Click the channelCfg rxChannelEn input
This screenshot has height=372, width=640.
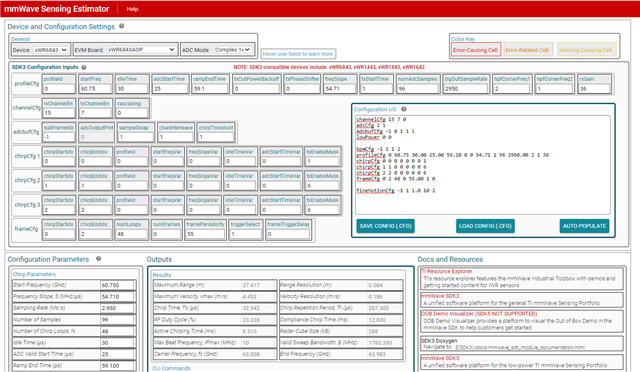click(x=59, y=113)
